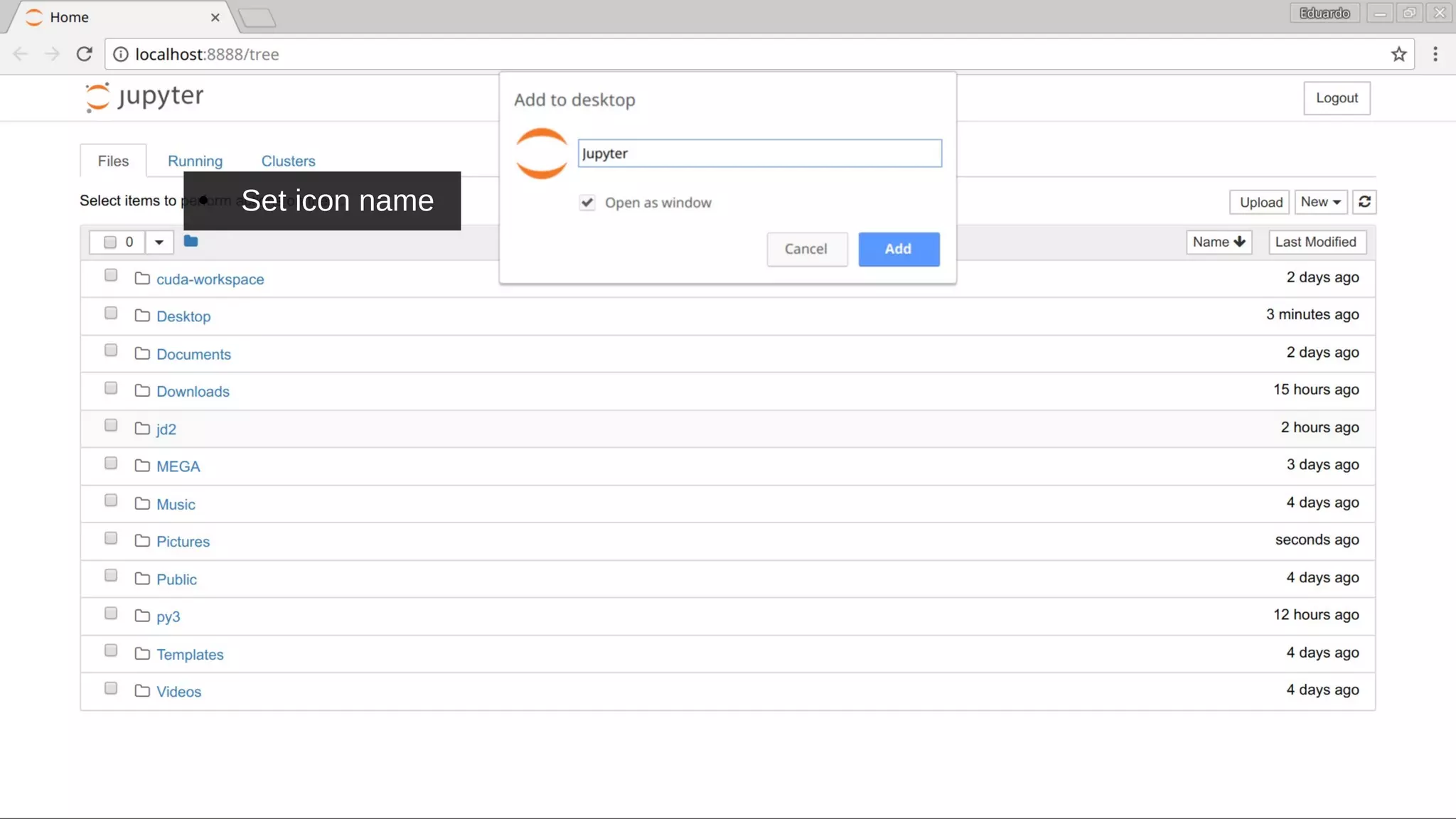Image resolution: width=1456 pixels, height=819 pixels.
Task: Check the box for Desktop folder
Action: pyautogui.click(x=111, y=313)
